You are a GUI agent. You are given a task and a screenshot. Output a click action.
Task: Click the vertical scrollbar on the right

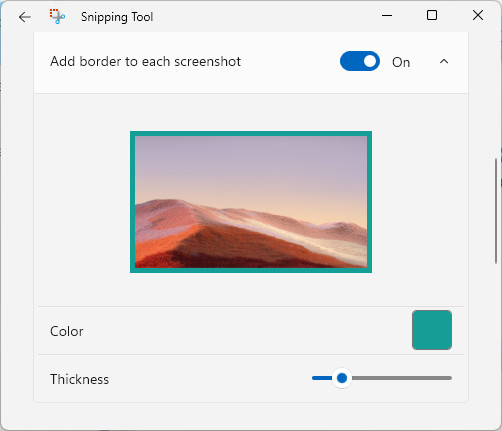click(496, 211)
